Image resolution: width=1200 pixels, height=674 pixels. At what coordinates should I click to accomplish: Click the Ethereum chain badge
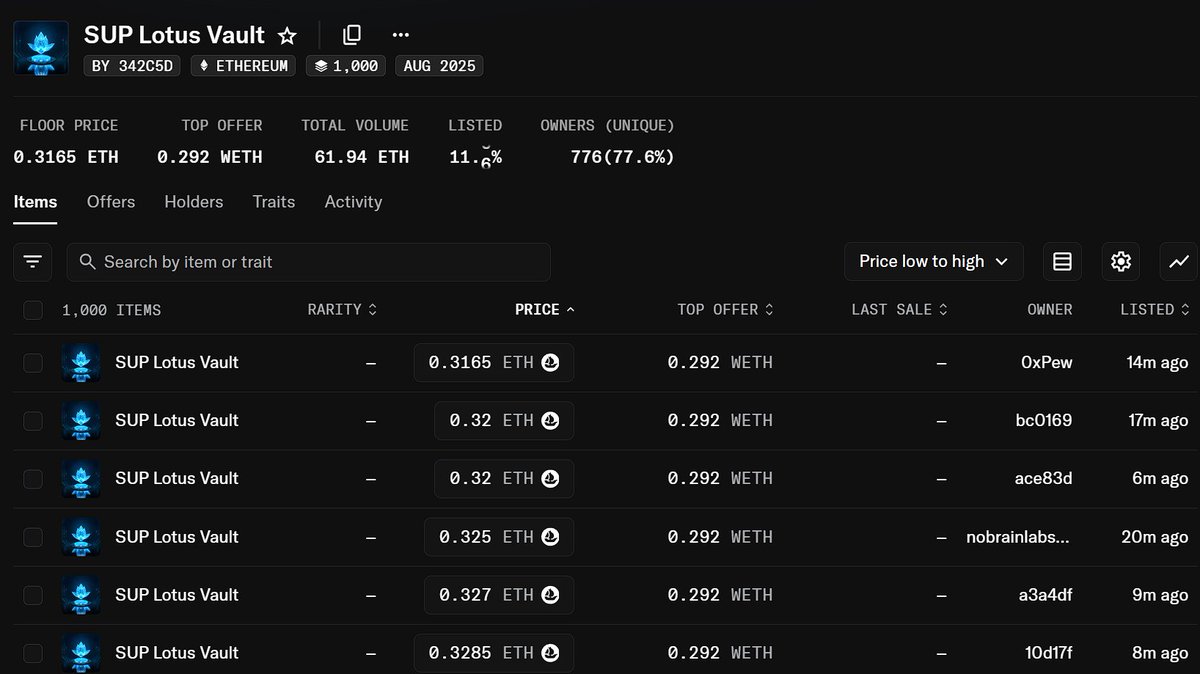click(242, 66)
